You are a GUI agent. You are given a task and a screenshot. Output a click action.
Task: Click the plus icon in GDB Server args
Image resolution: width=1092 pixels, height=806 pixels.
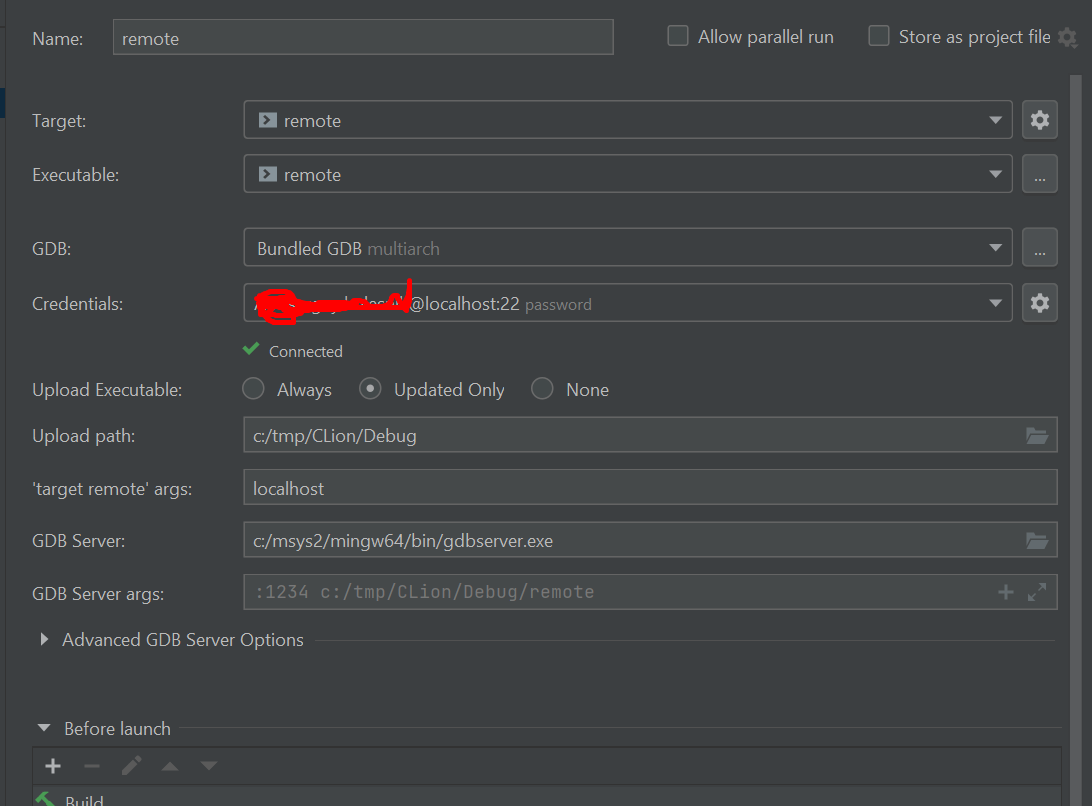1005,592
